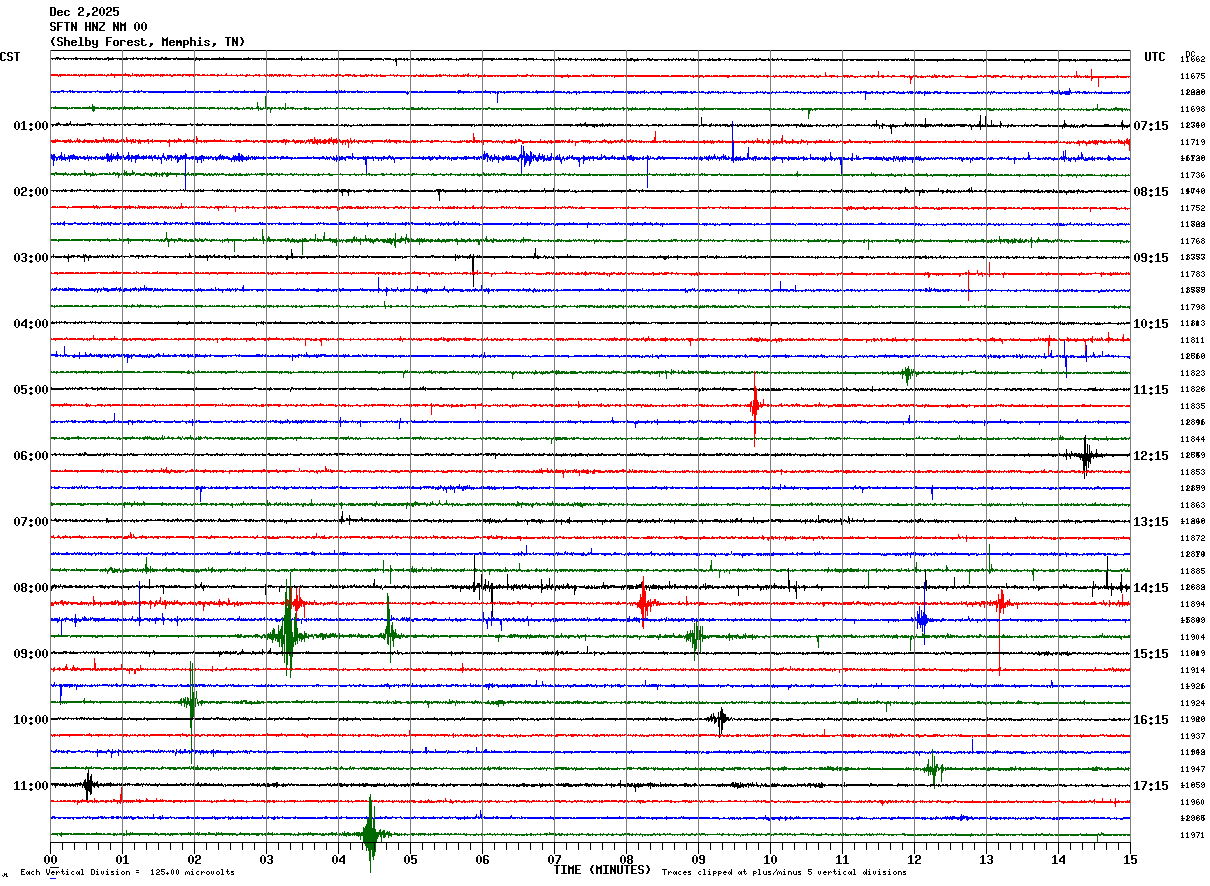Click the 17:15 UTC time label
Image resolution: width=1210 pixels, height=886 pixels.
(x=1151, y=786)
